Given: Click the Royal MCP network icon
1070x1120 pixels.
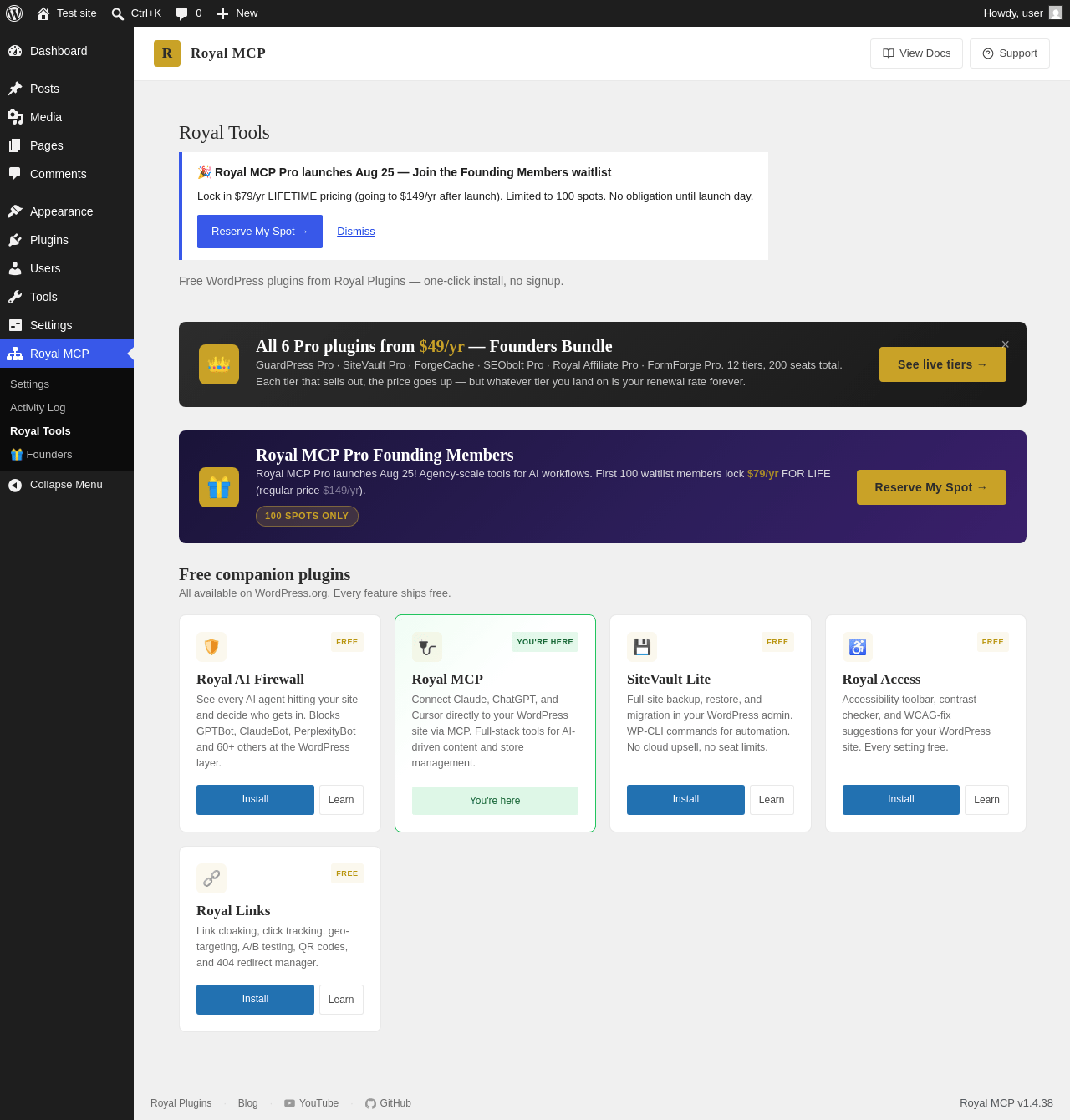Looking at the screenshot, I should click(x=15, y=354).
